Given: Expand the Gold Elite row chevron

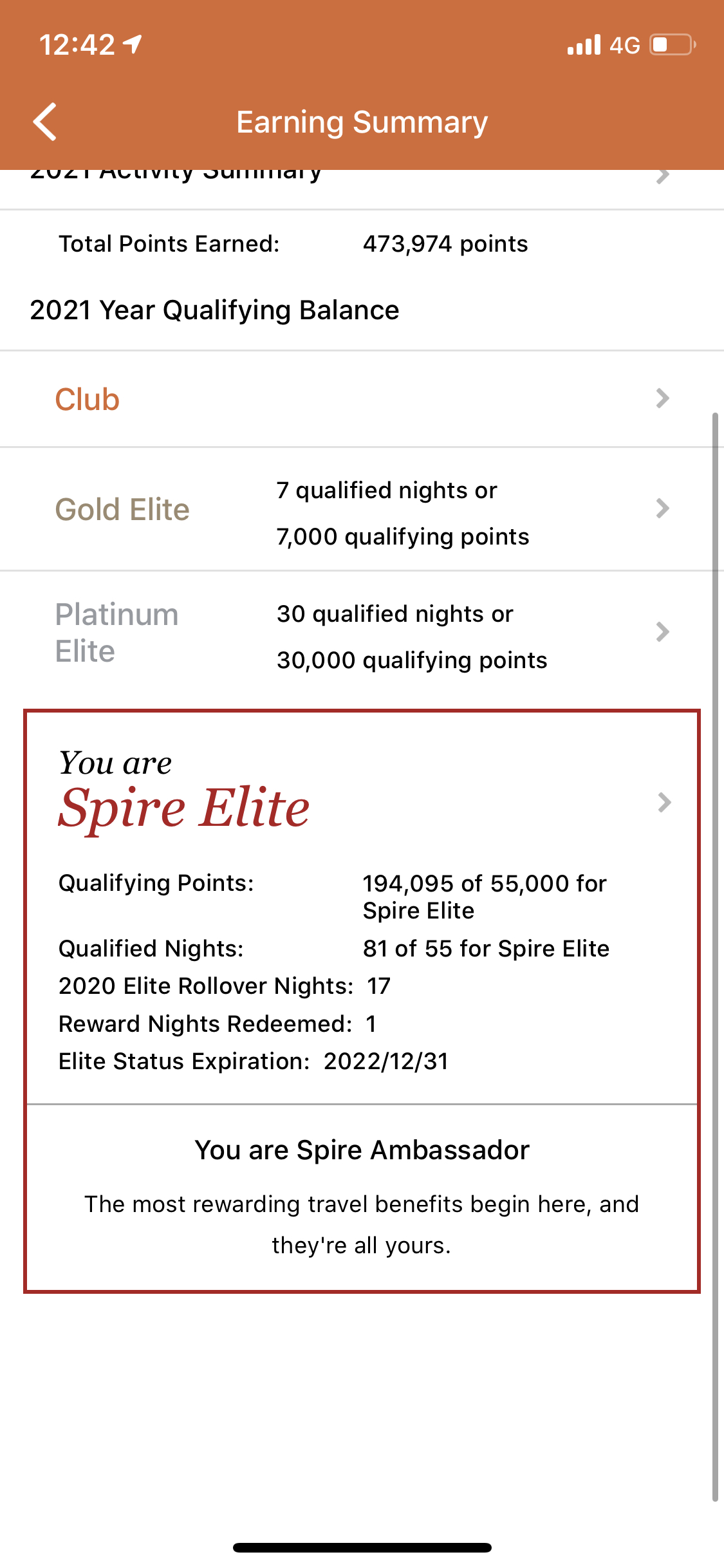Looking at the screenshot, I should coord(663,509).
